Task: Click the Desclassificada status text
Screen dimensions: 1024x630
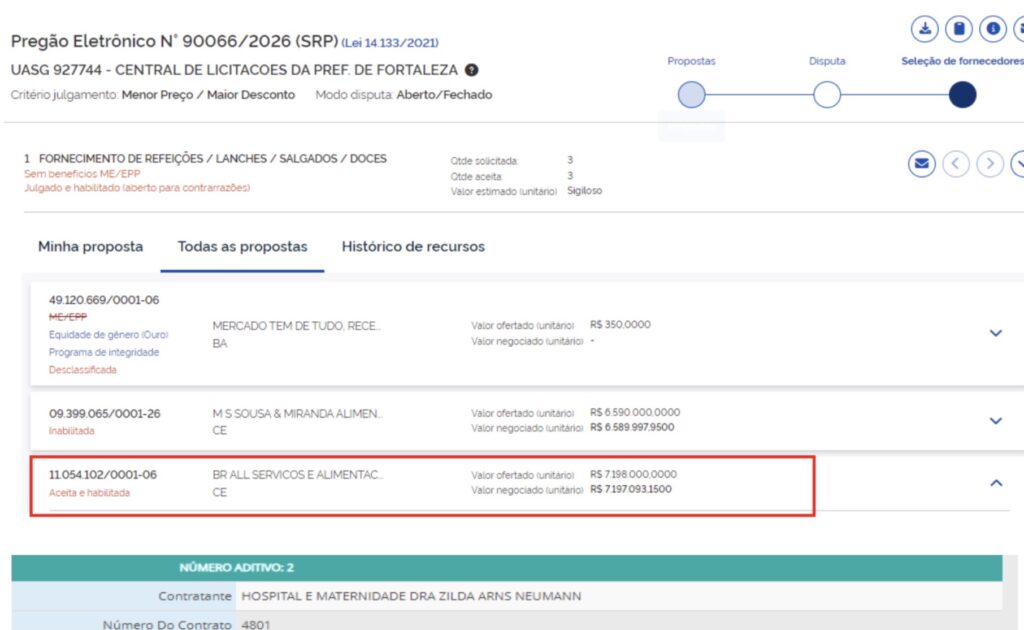Action: click(x=82, y=370)
